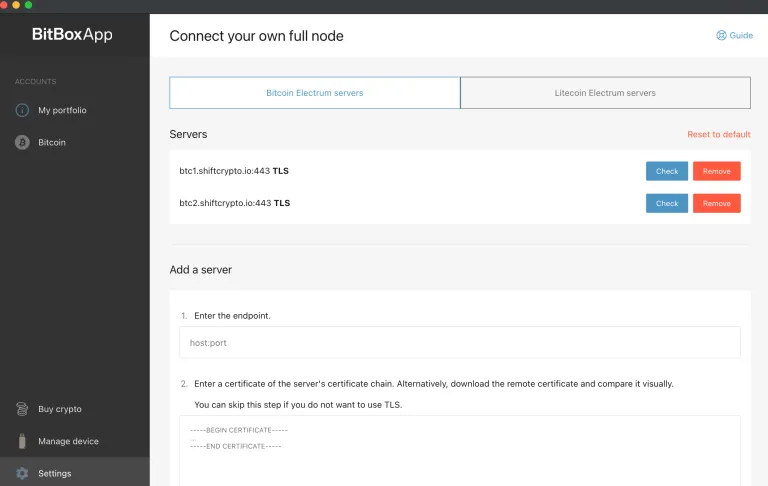This screenshot has height=486, width=768.
Task: Click the Bitcoin coin icon in sidebar
Action: point(22,143)
